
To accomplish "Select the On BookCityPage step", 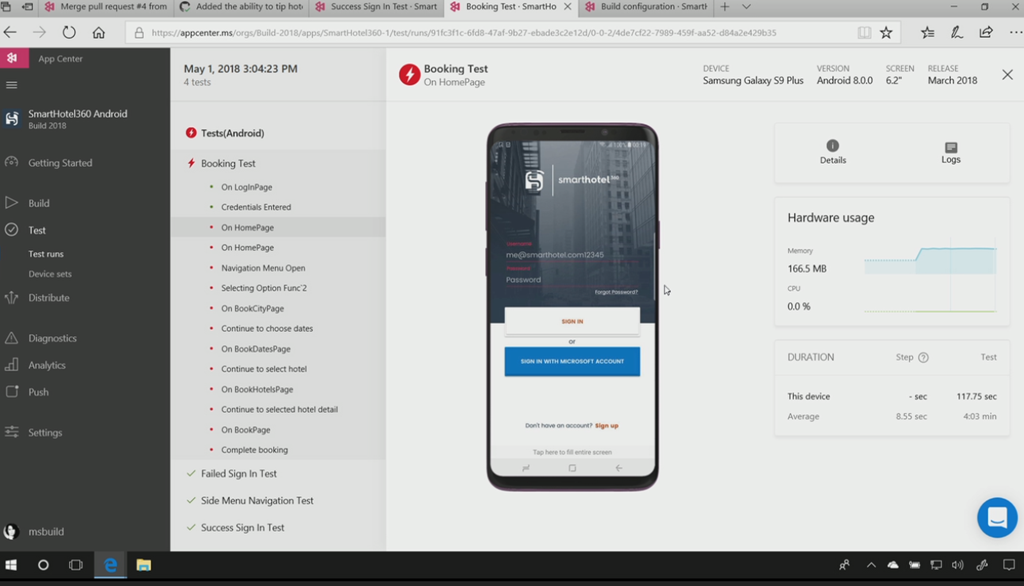I will (x=252, y=308).
